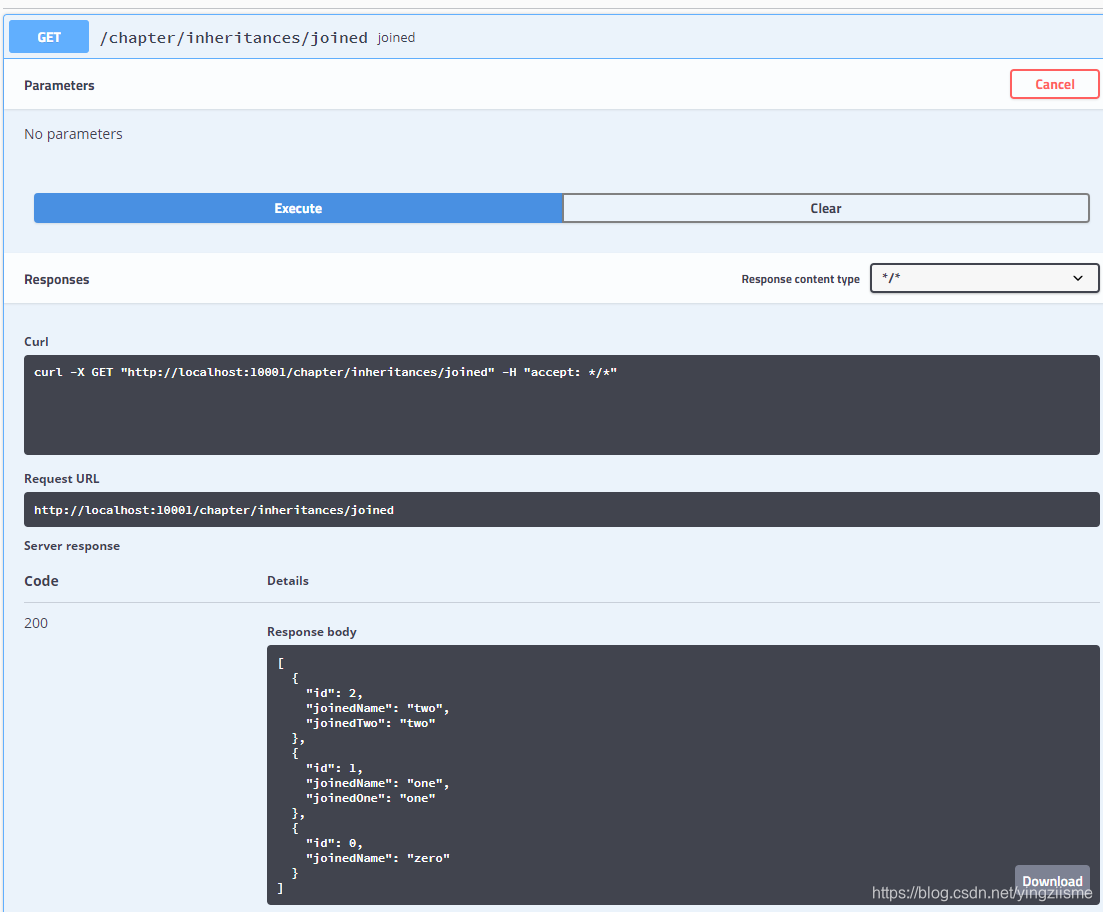Collapse the /chapter/inheritances/joined endpoint path

click(x=234, y=37)
